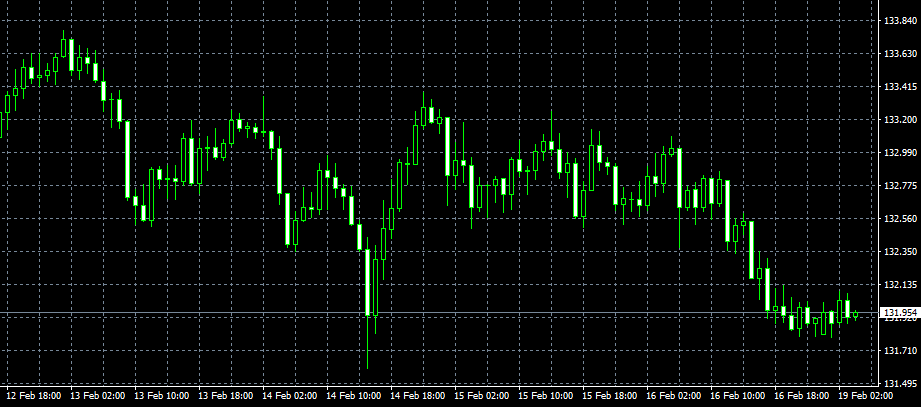This screenshot has height=407, width=921.
Task: Select the 13 Feb 18:00 time label
Action: tap(226, 396)
